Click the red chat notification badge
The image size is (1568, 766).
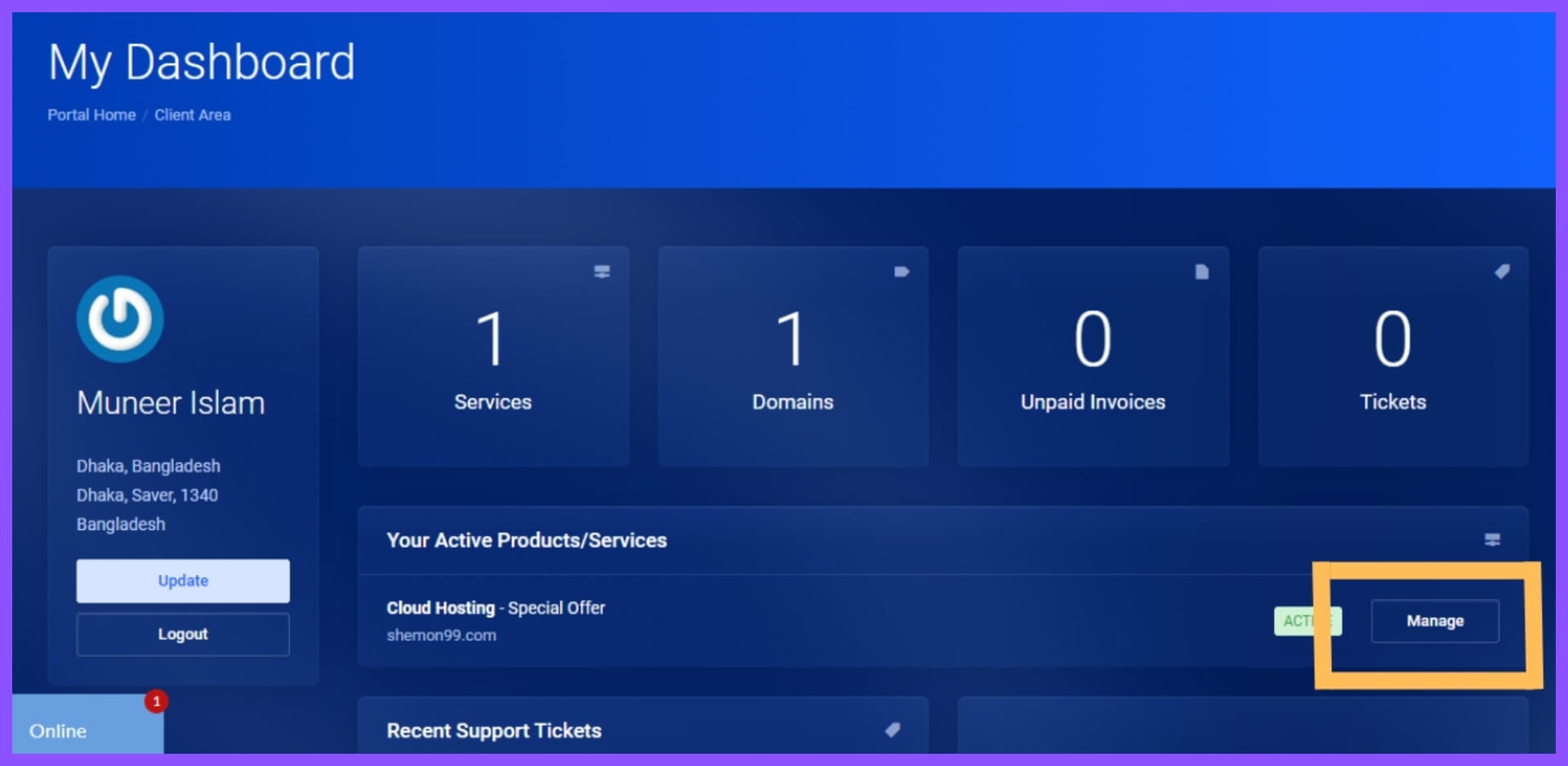pyautogui.click(x=156, y=701)
